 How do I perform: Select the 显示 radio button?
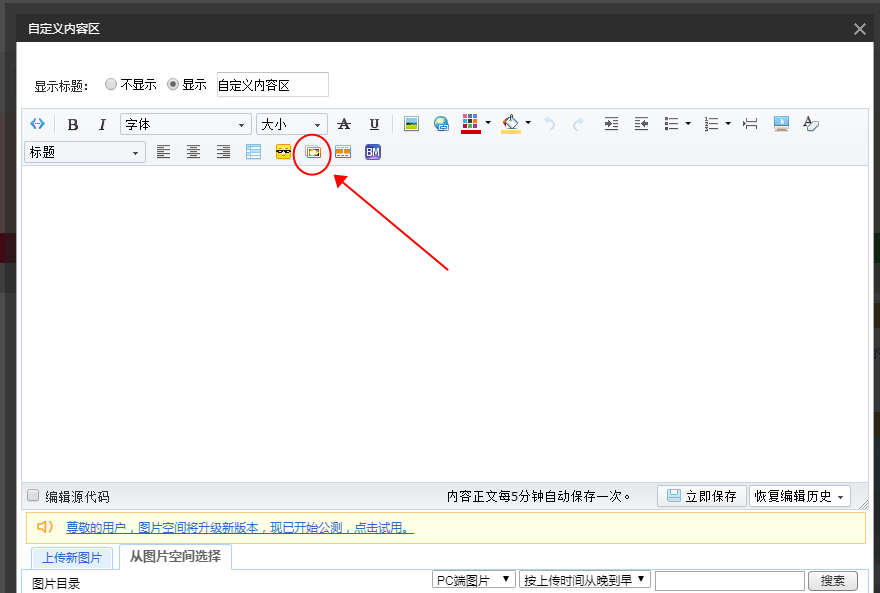tap(173, 85)
